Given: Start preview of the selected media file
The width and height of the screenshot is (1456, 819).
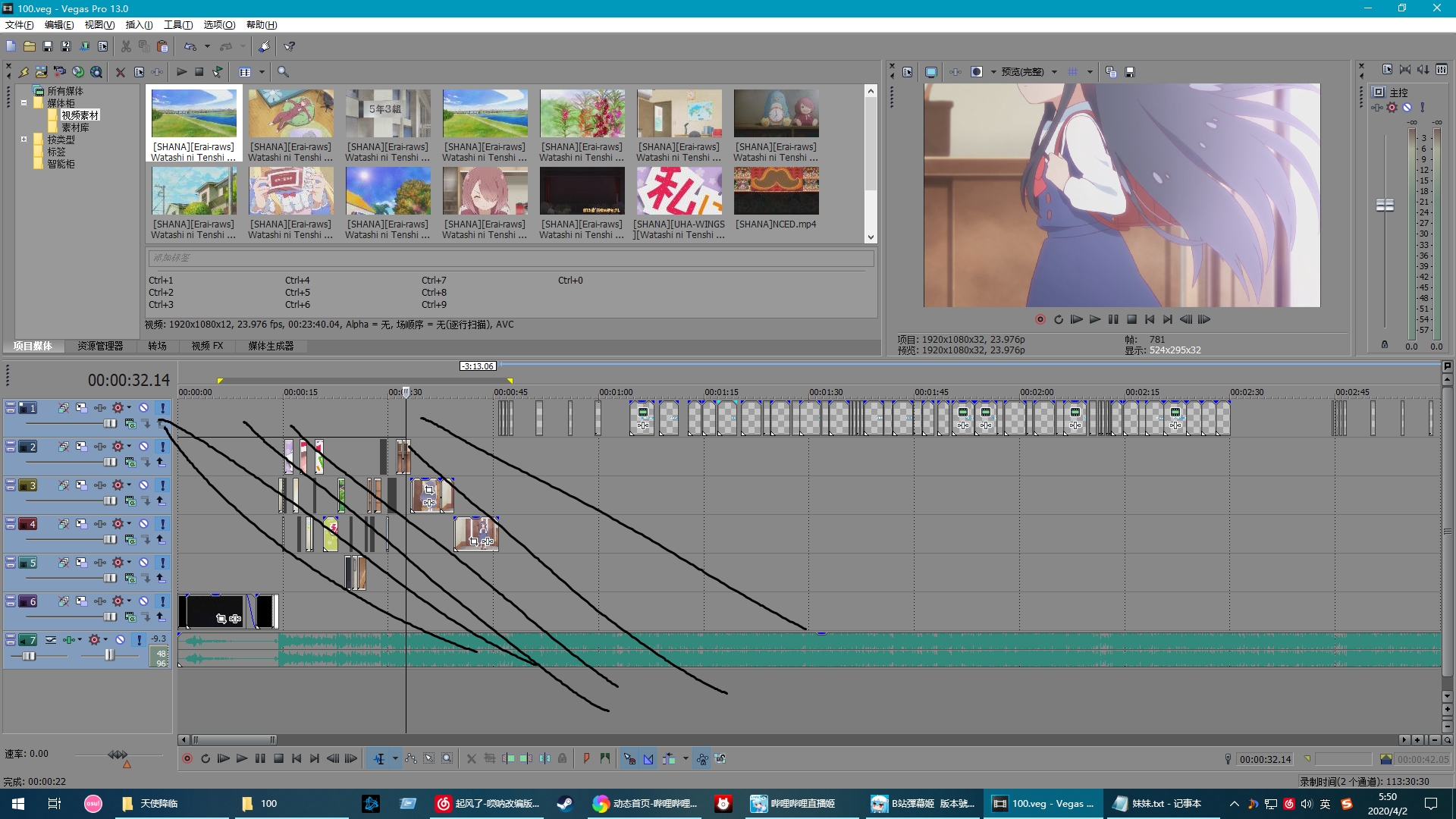Looking at the screenshot, I should coord(182,72).
